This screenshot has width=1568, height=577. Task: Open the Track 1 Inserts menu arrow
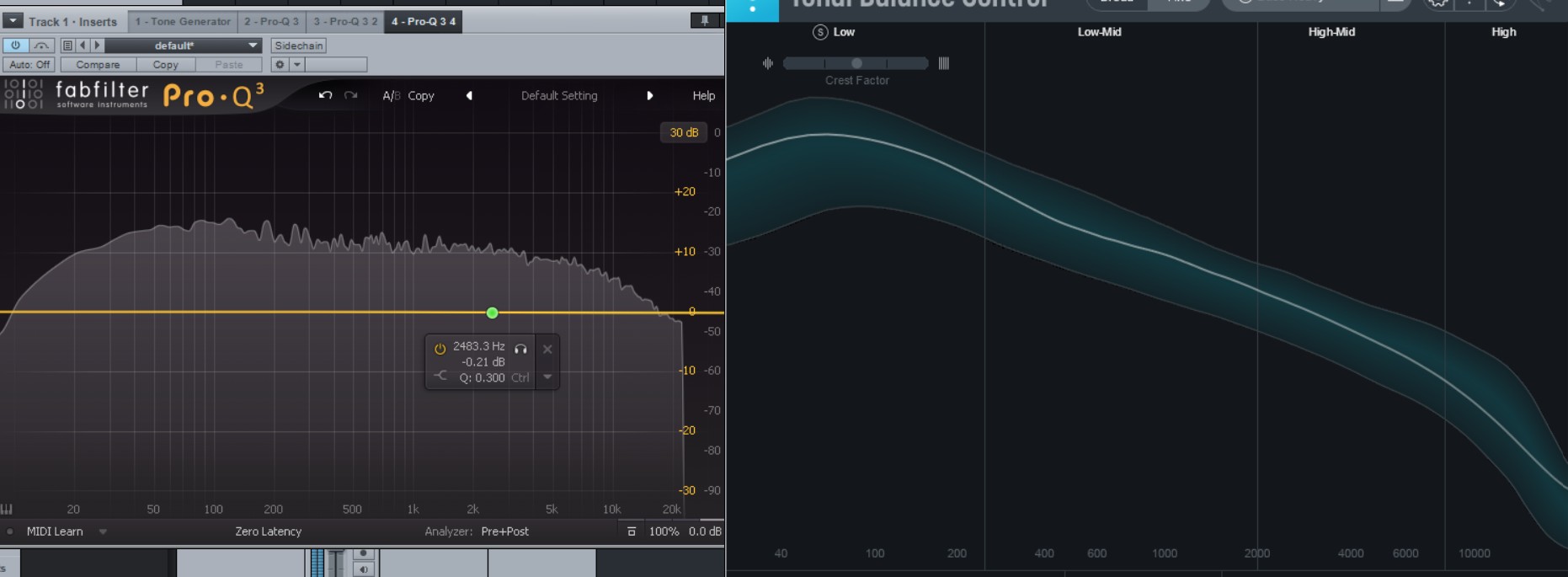coord(13,21)
